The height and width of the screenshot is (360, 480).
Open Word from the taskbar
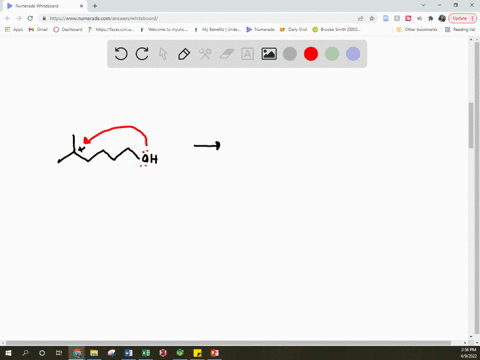click(x=129, y=353)
